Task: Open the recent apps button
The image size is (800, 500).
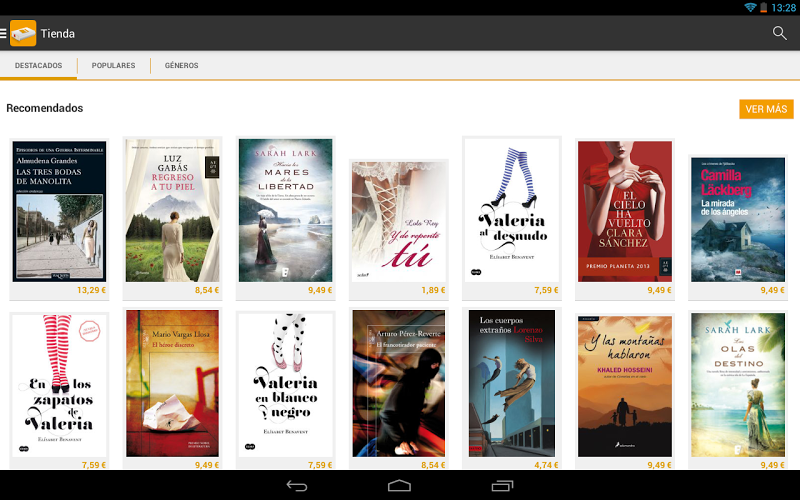Action: coord(503,486)
